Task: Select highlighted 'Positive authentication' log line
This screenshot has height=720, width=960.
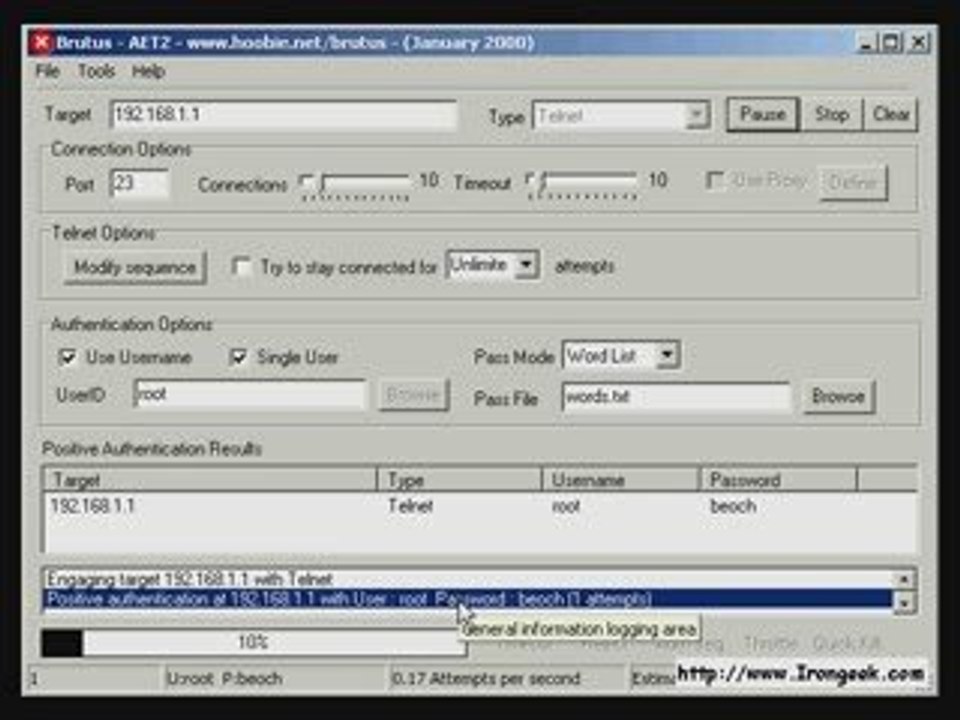Action: (468, 599)
